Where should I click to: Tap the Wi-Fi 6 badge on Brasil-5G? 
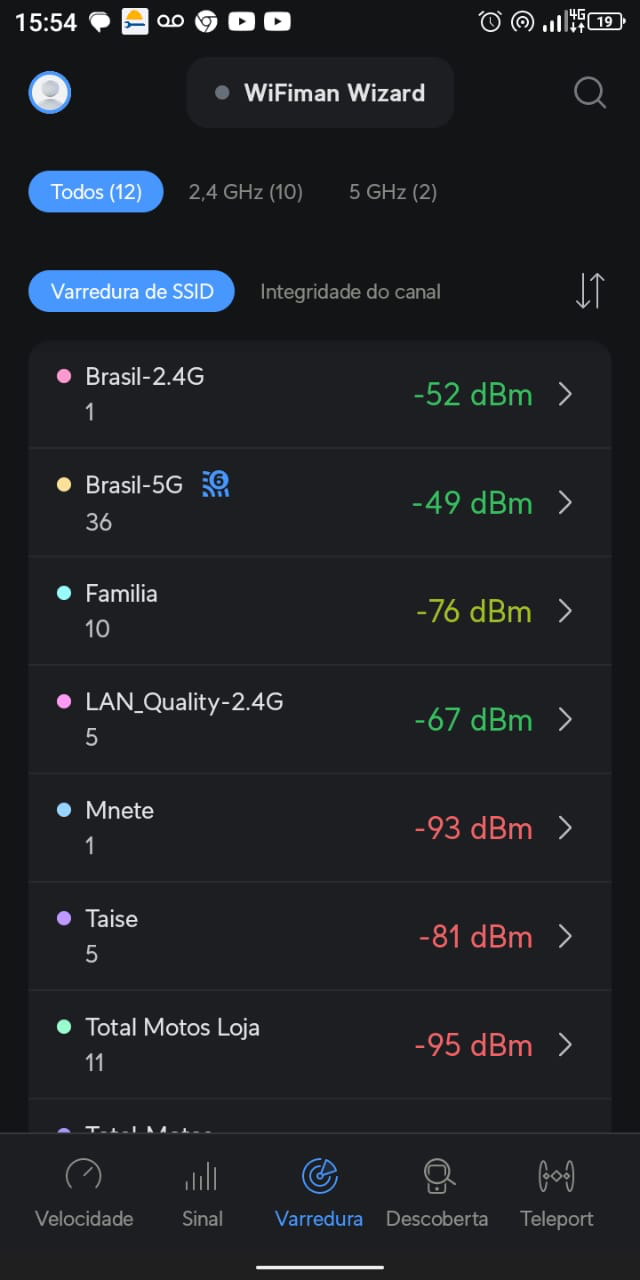[215, 485]
